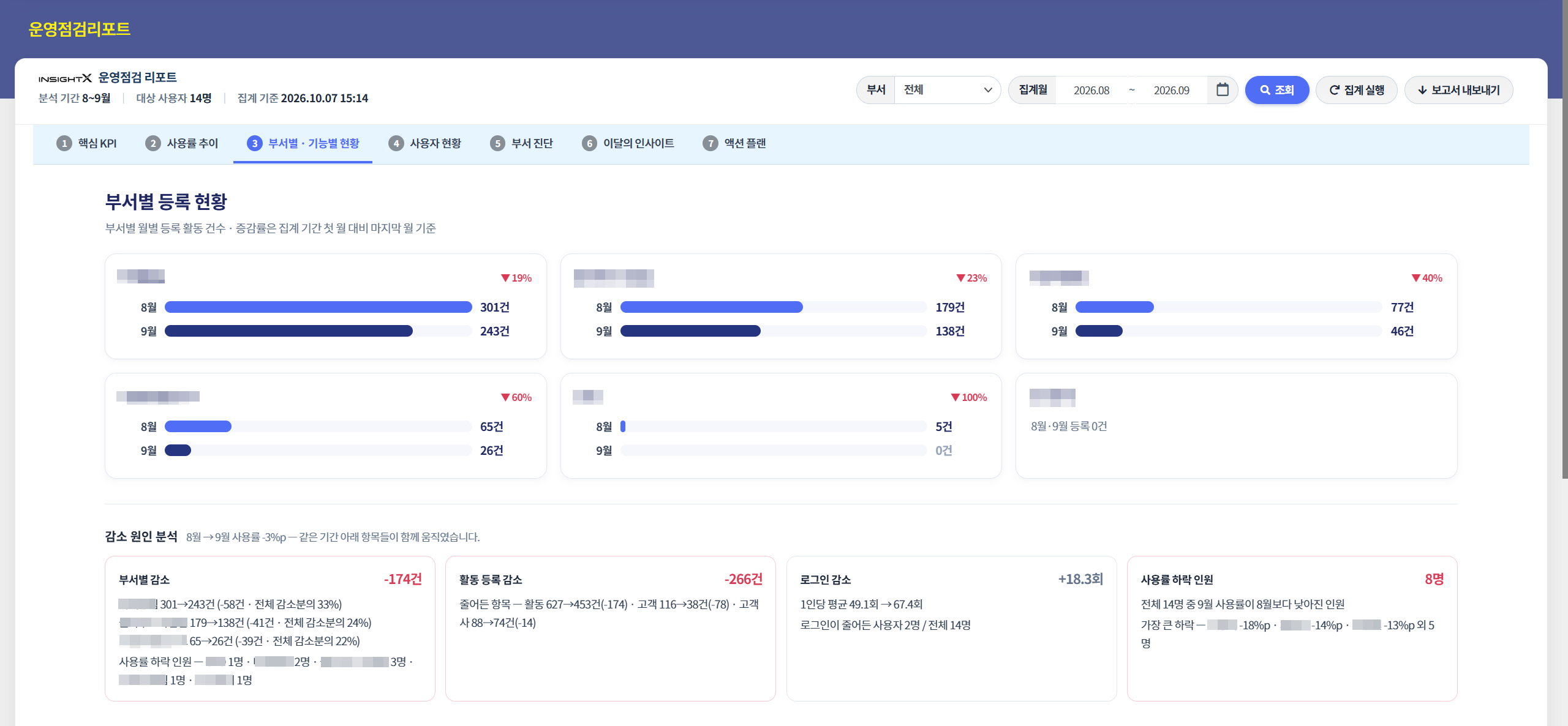
Task: Click the number 7 badge for 액션 플랜
Action: click(710, 143)
